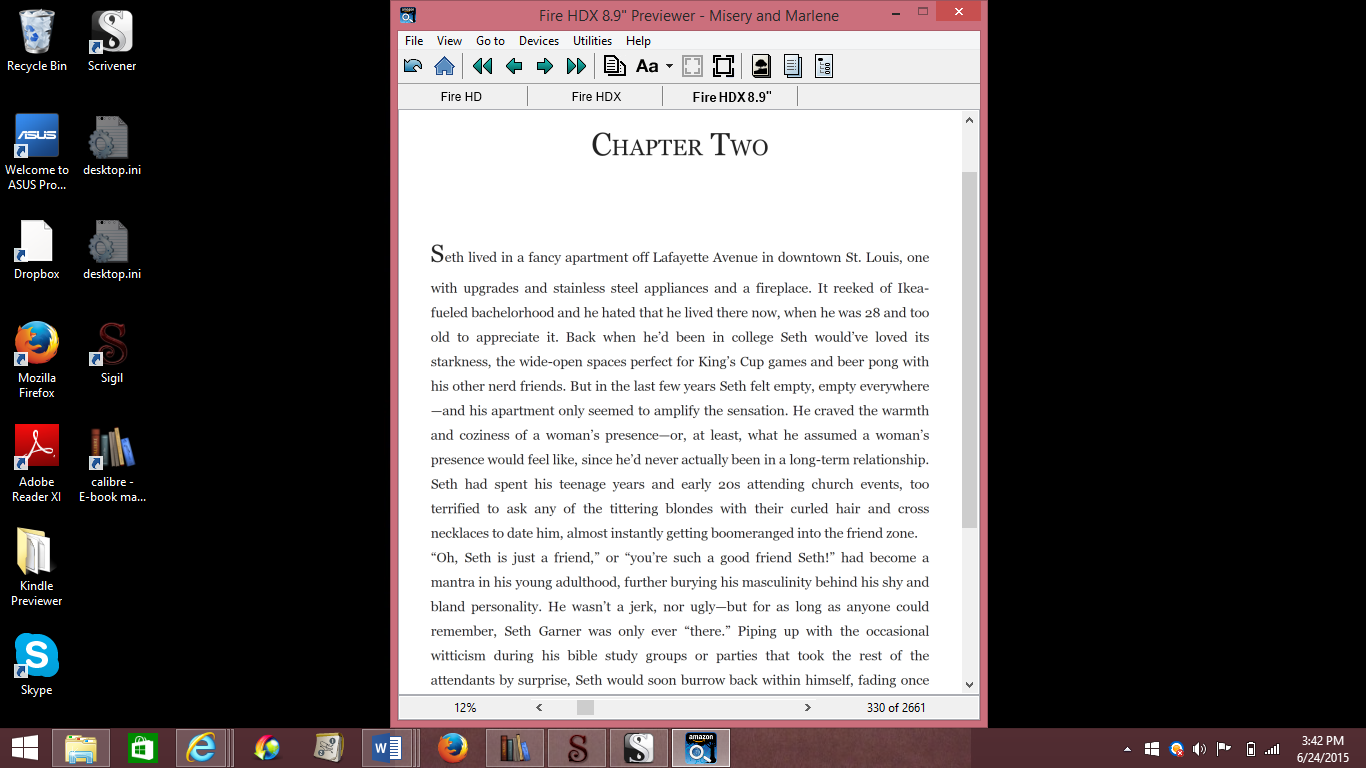This screenshot has height=768, width=1366.
Task: Open the Utilities menu
Action: pyautogui.click(x=592, y=41)
